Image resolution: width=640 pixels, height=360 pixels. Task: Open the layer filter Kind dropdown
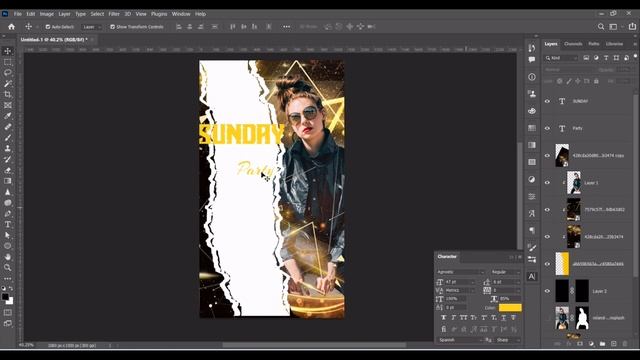pos(562,58)
